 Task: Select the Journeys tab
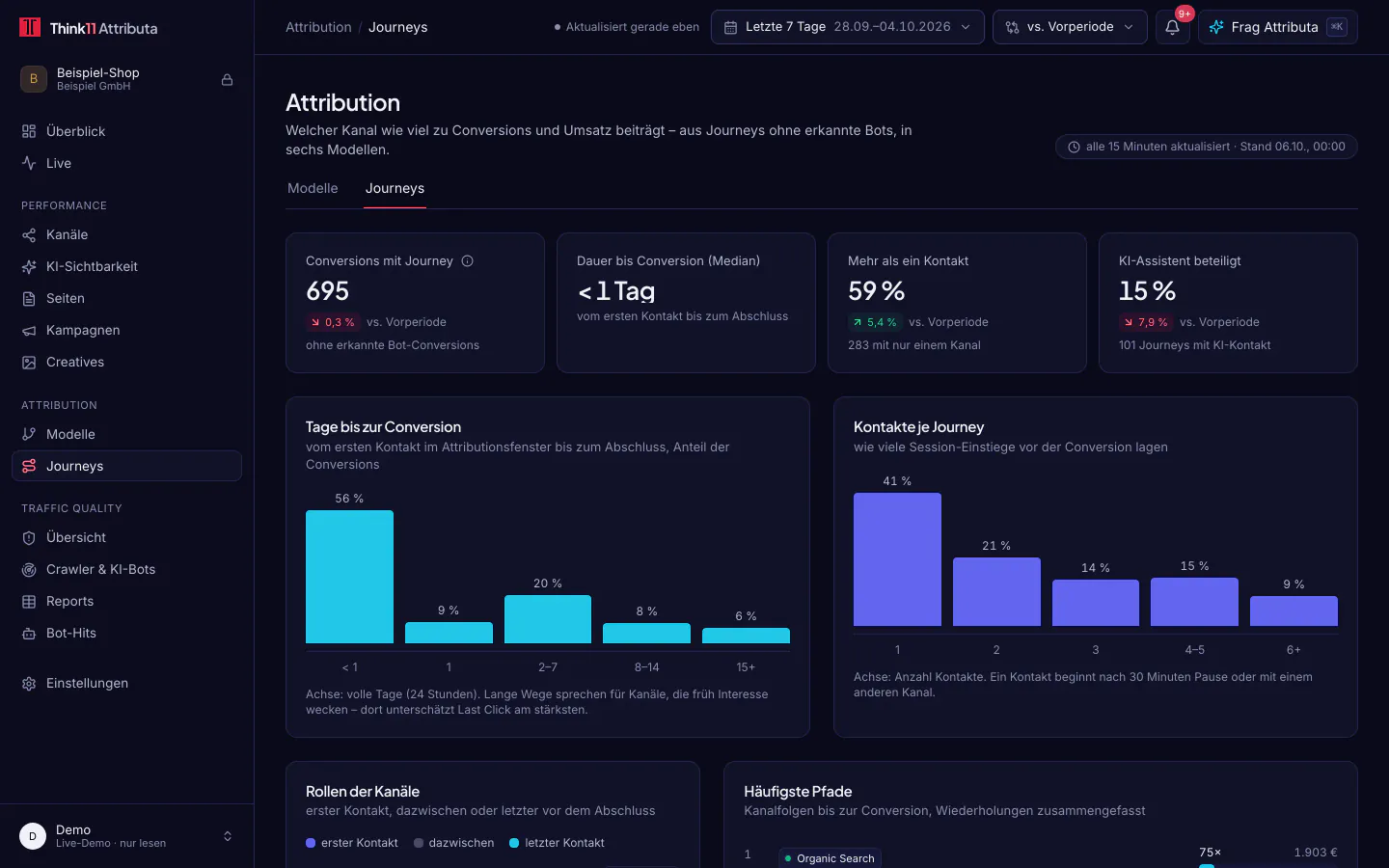pyautogui.click(x=395, y=188)
